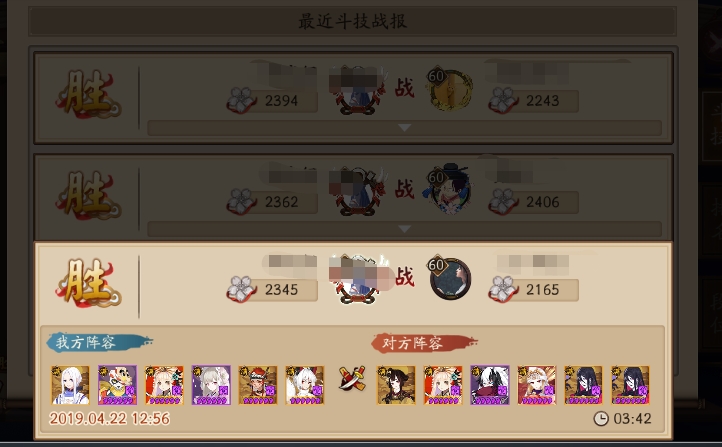Click the crossed swords icon between lineups
The height and width of the screenshot is (447, 722).
click(x=351, y=378)
